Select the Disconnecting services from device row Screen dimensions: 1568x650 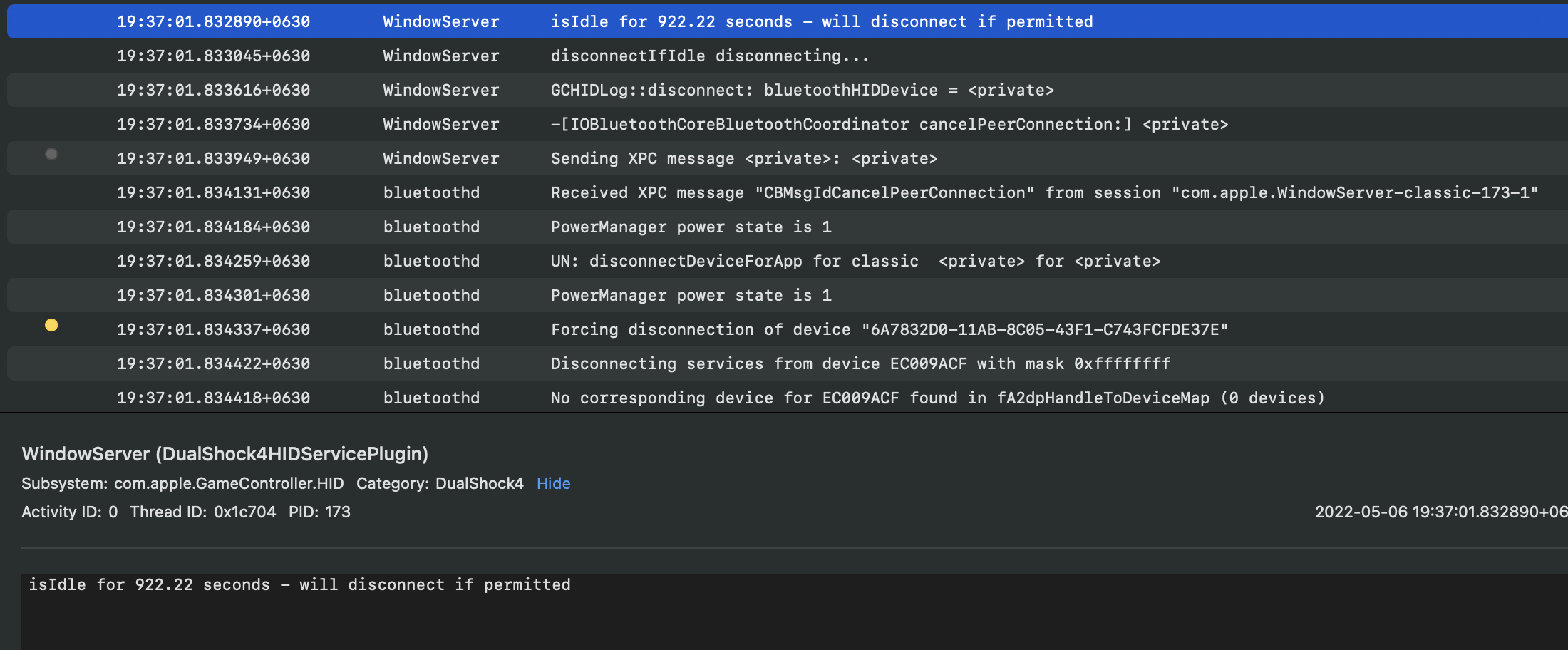(860, 364)
